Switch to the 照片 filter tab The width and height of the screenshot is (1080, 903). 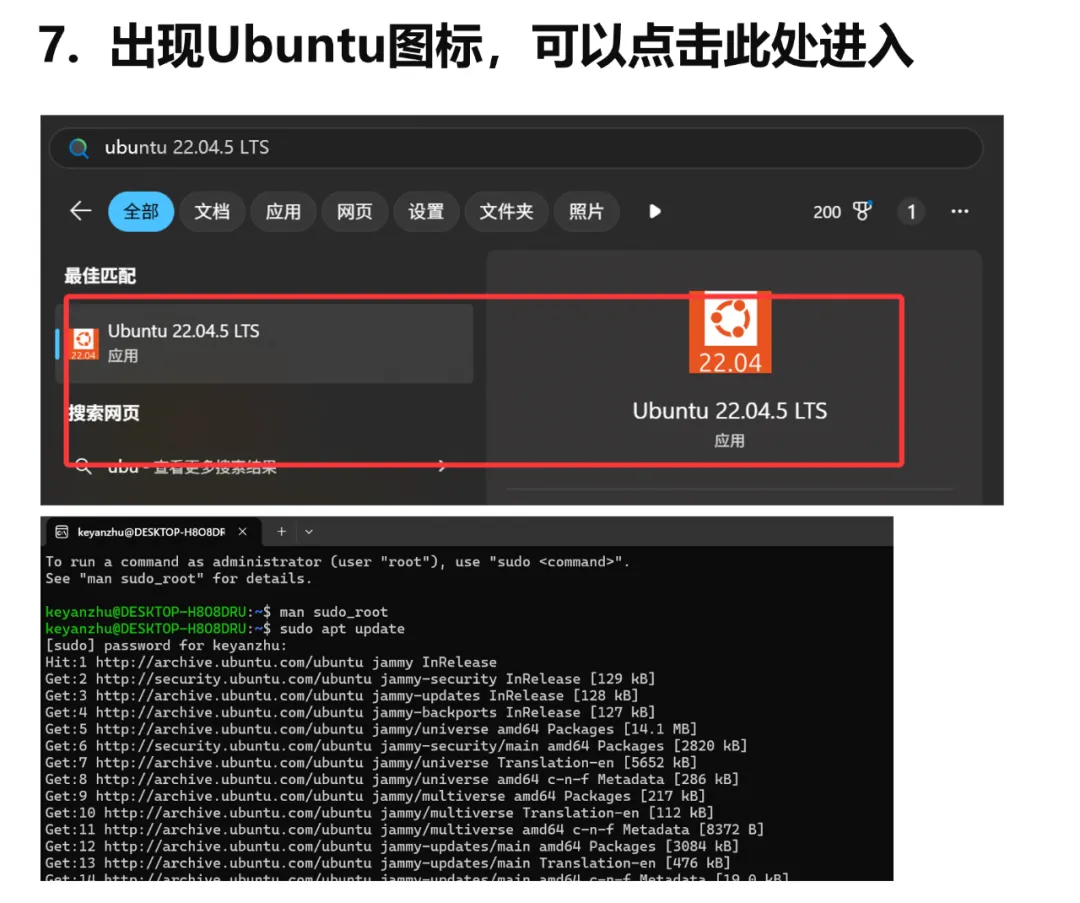[x=586, y=211]
